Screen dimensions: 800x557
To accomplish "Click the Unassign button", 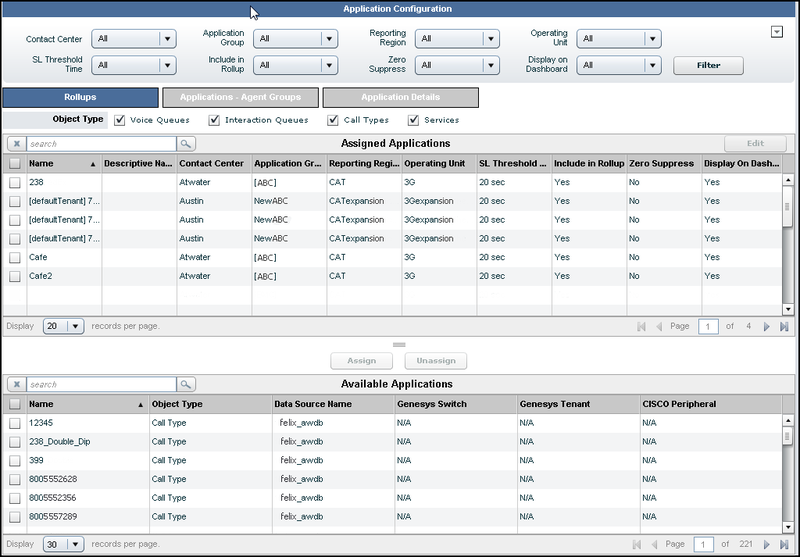I will click(x=436, y=361).
